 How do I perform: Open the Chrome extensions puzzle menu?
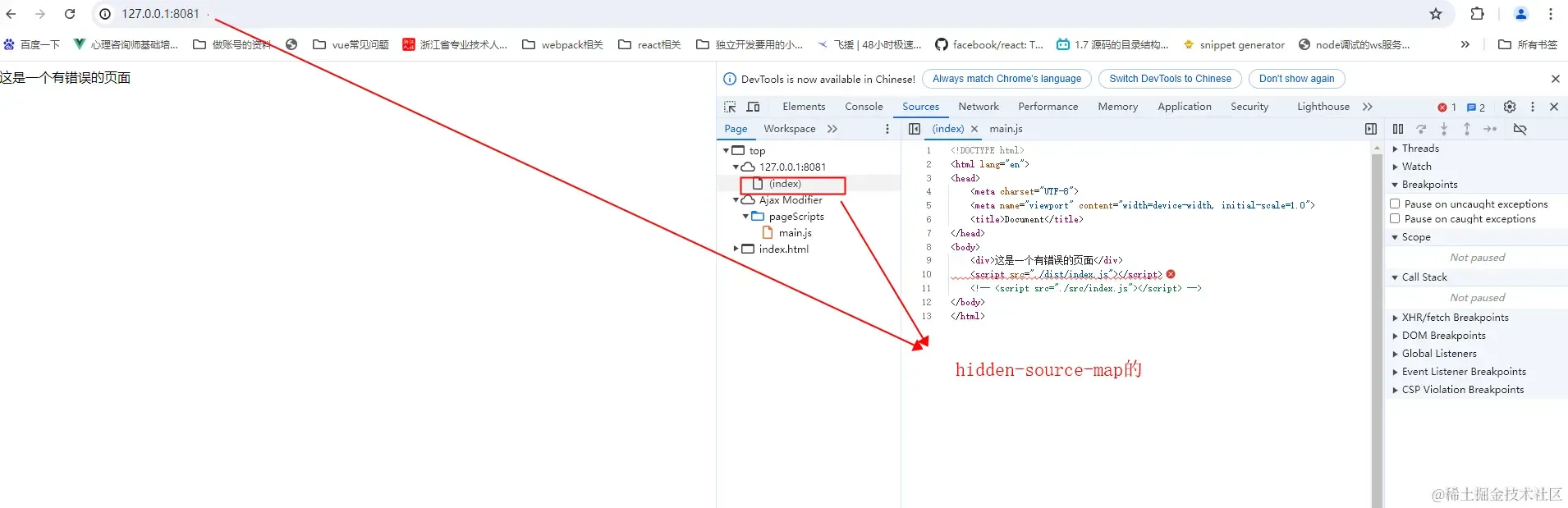point(1478,14)
